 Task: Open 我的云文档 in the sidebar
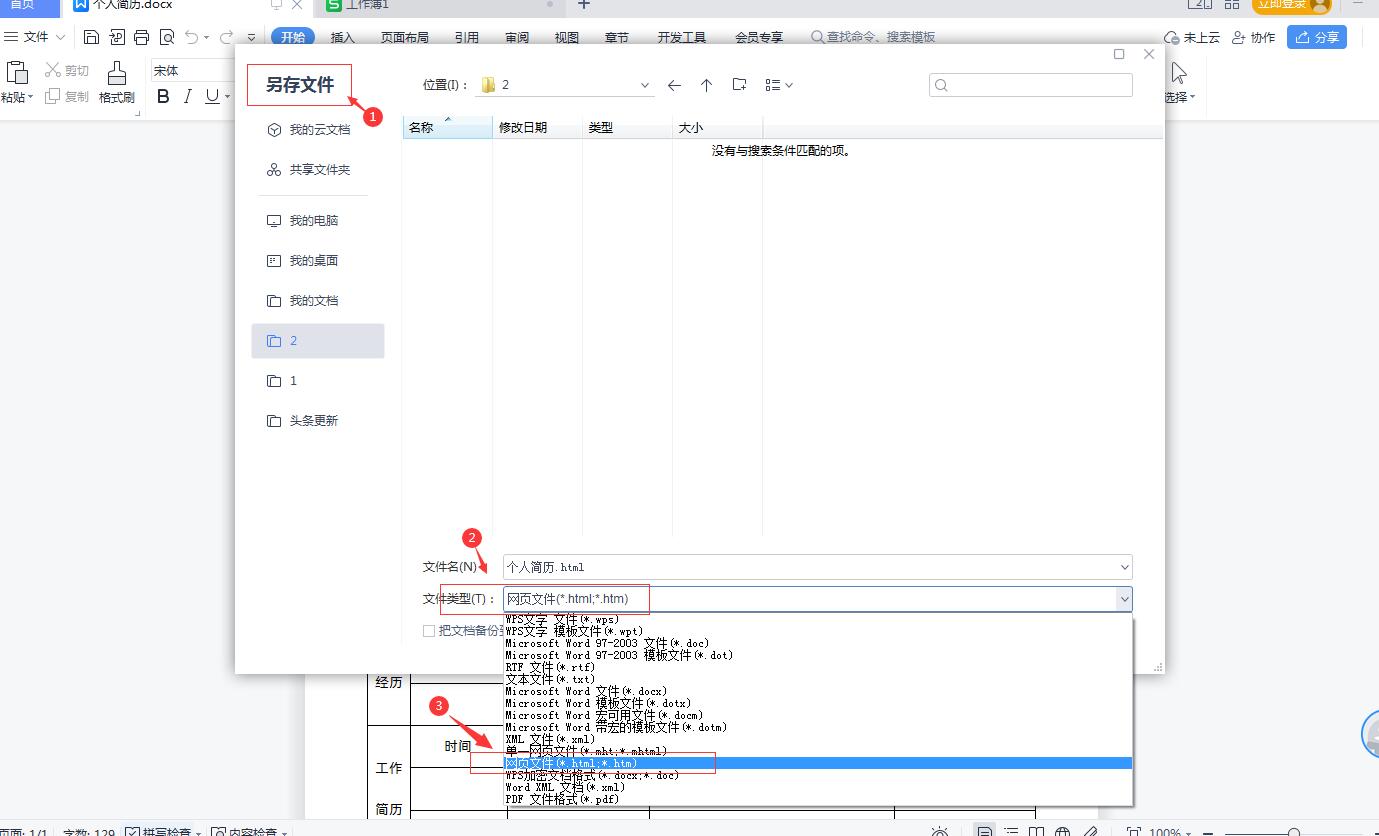(319, 130)
